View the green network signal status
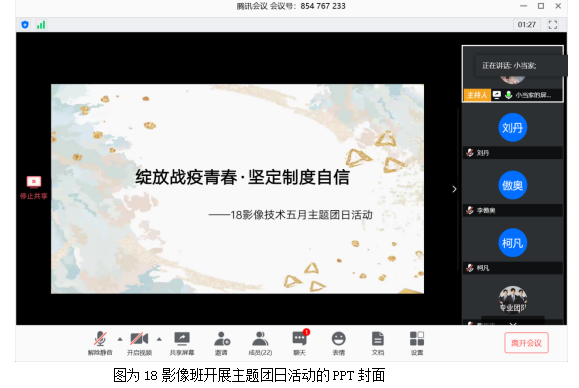 pos(41,25)
